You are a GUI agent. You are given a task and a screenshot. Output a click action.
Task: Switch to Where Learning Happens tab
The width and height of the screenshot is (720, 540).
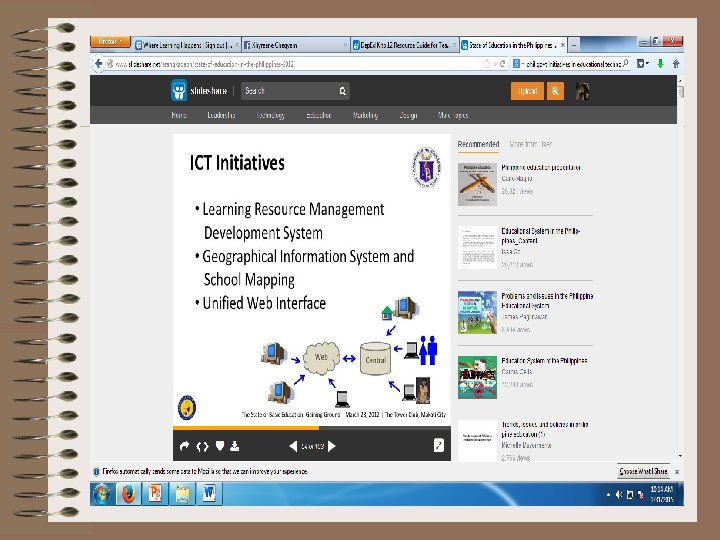click(x=186, y=45)
